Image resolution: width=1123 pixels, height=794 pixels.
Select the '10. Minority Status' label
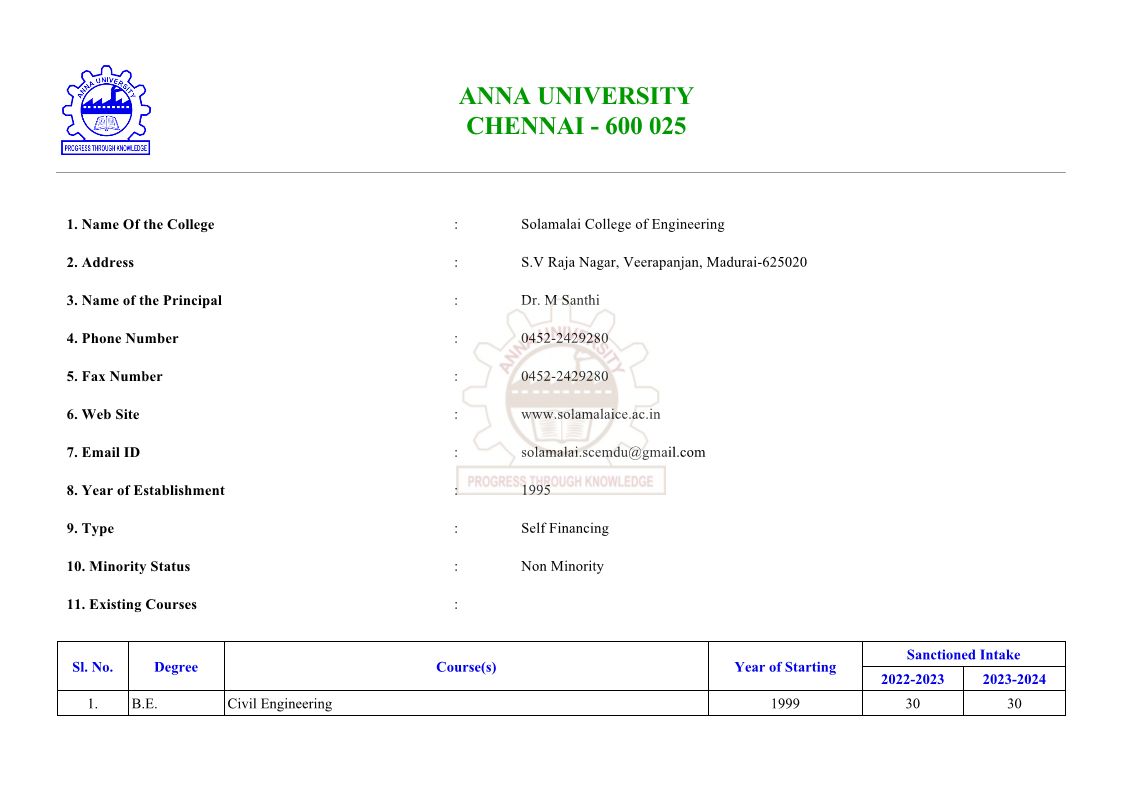click(x=128, y=566)
